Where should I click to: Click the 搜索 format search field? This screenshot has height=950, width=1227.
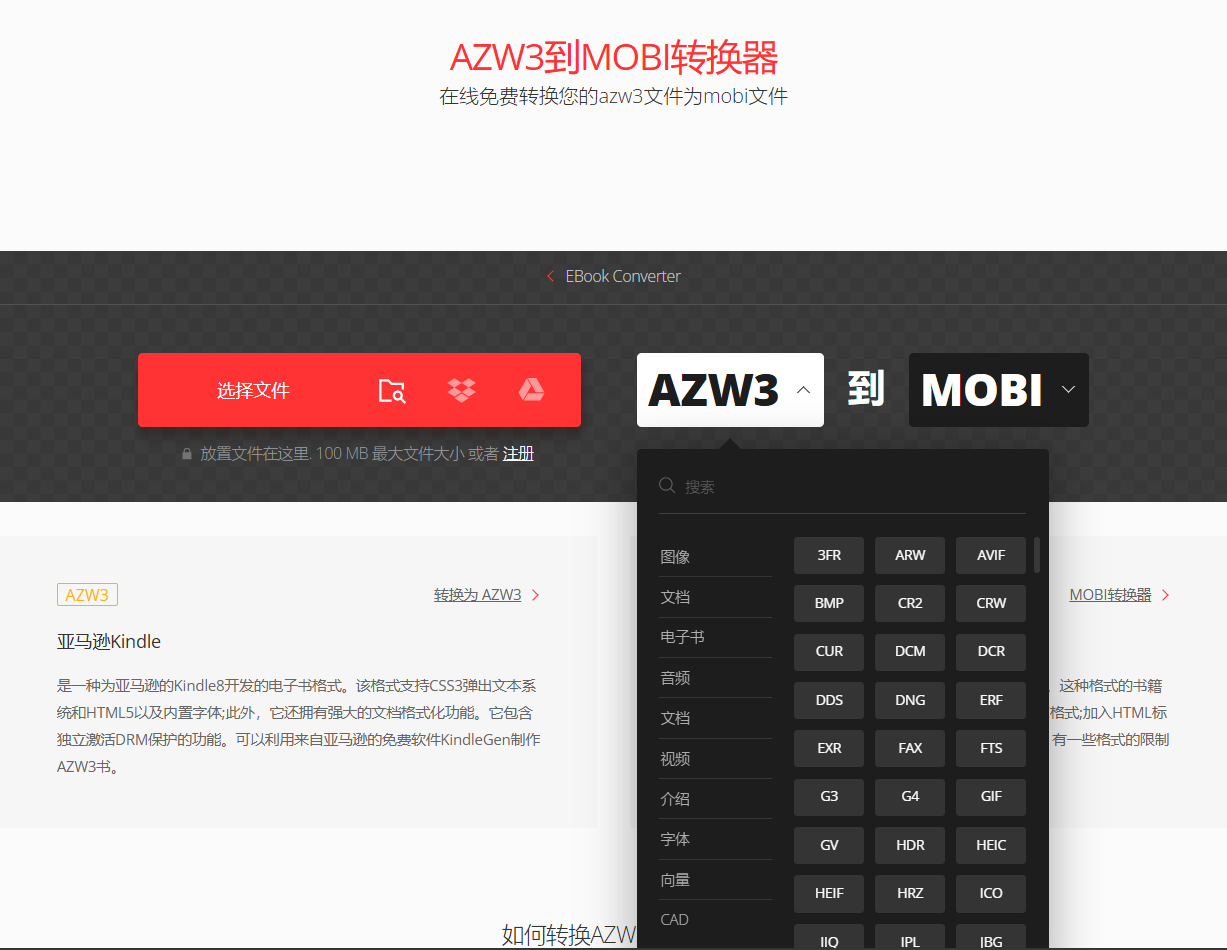tap(850, 487)
